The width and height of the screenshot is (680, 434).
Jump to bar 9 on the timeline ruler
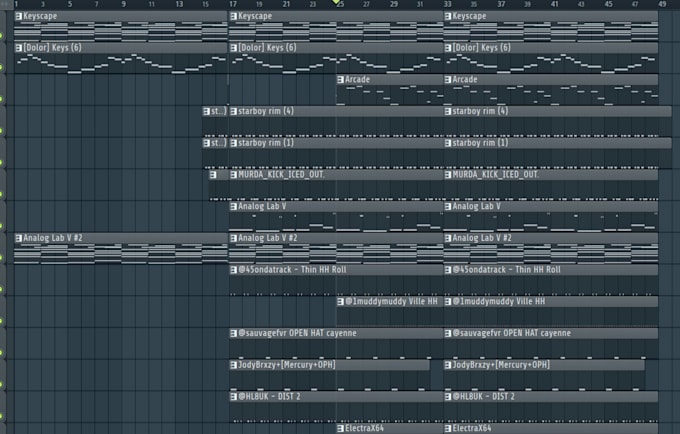(124, 4)
